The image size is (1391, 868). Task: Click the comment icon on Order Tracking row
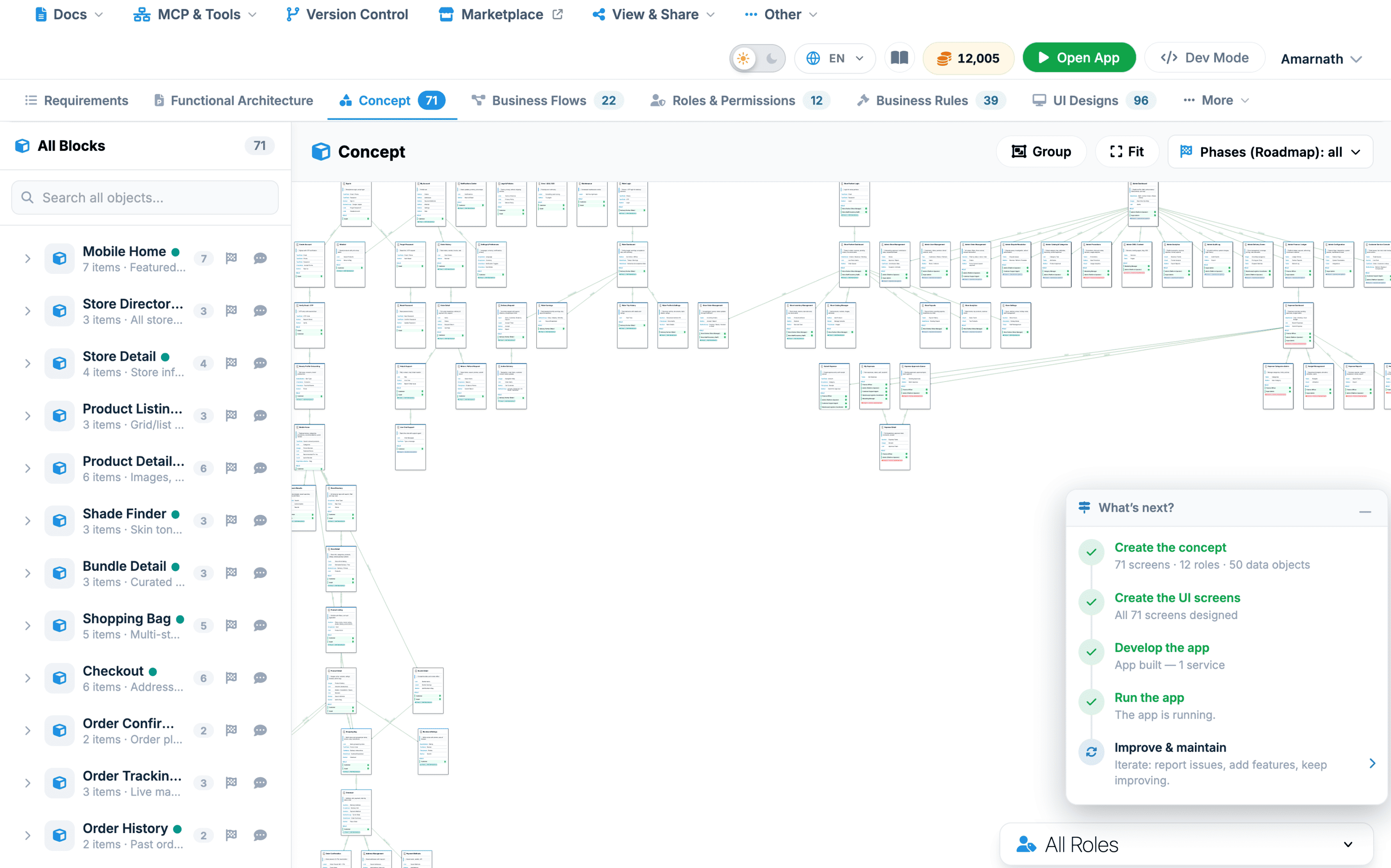[x=260, y=783]
